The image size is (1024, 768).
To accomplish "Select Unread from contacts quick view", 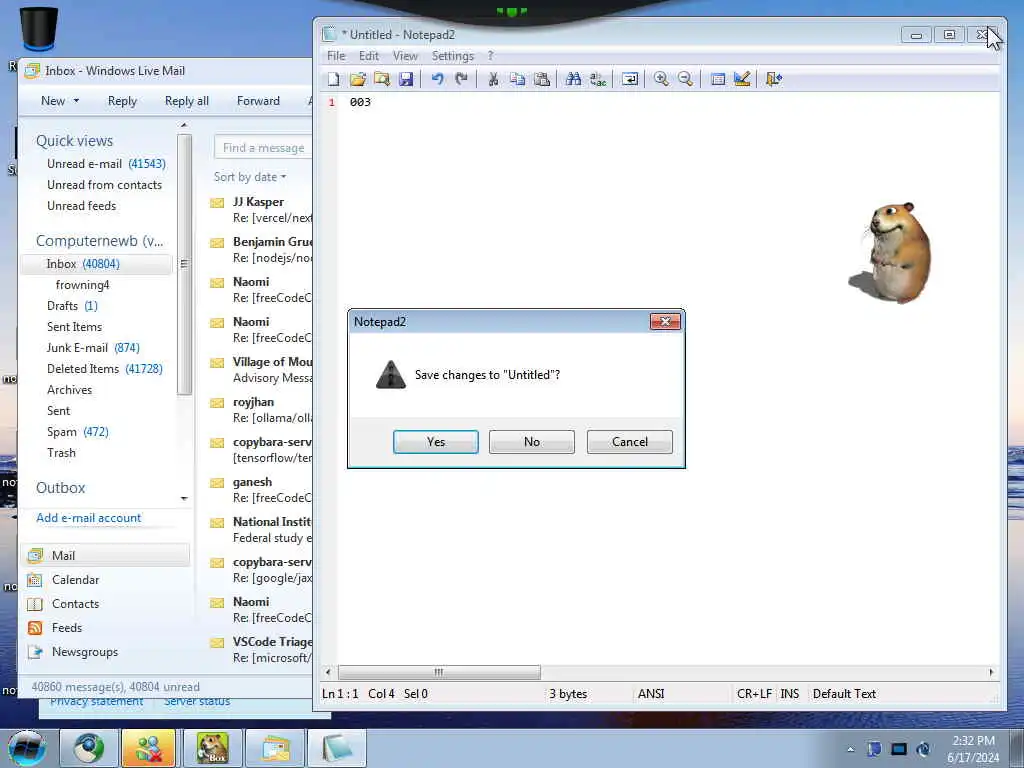I will (104, 185).
